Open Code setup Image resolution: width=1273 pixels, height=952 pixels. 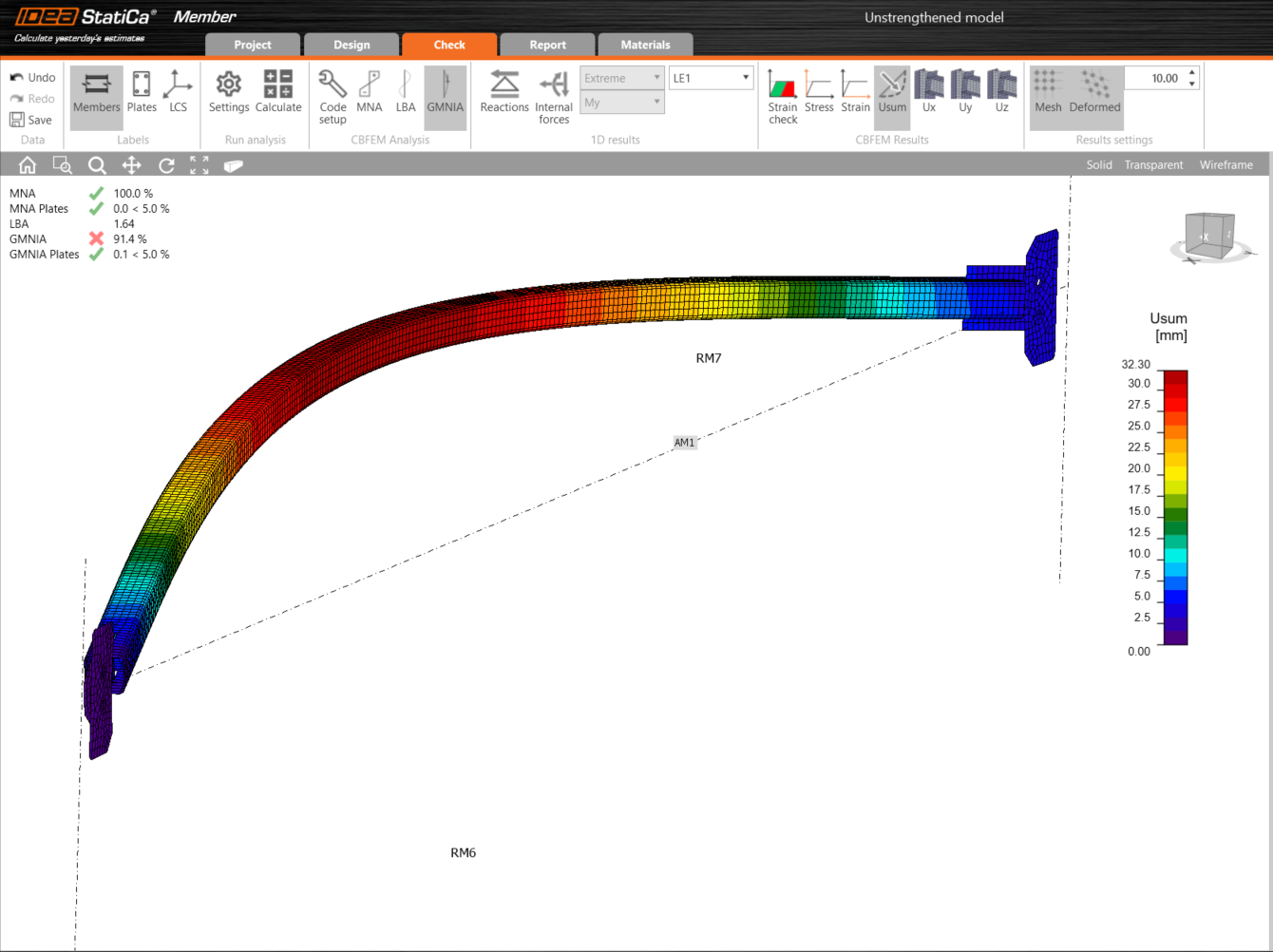tap(332, 96)
